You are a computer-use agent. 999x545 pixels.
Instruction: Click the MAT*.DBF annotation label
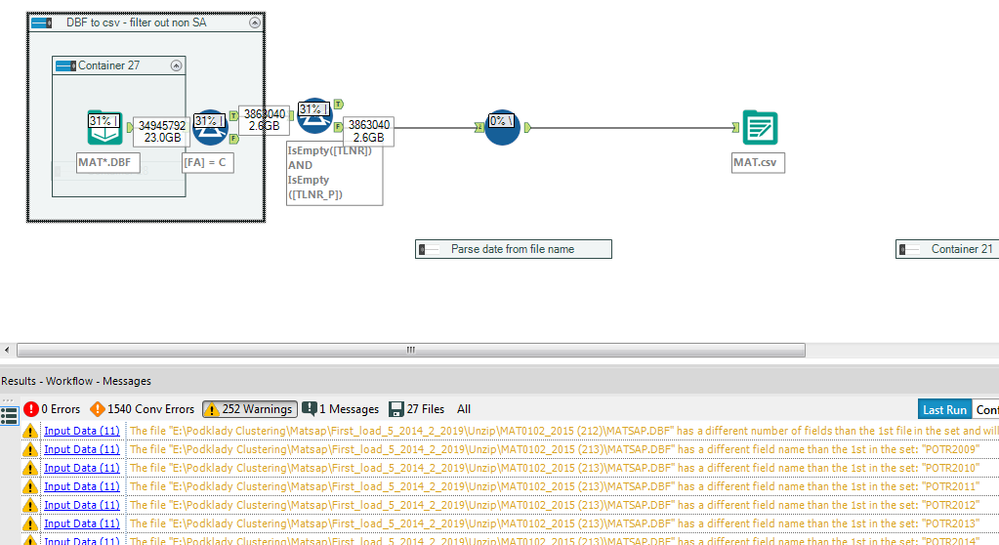coord(108,163)
